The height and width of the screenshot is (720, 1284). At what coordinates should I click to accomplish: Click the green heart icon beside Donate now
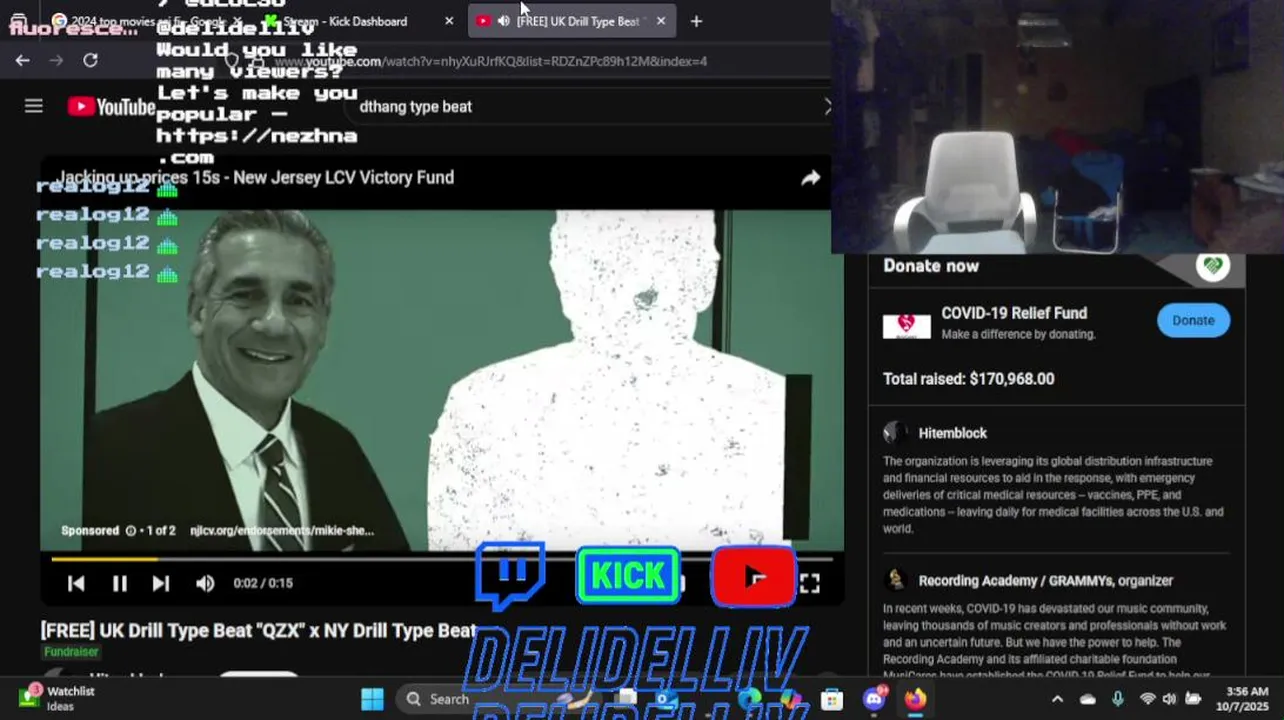(x=1213, y=266)
